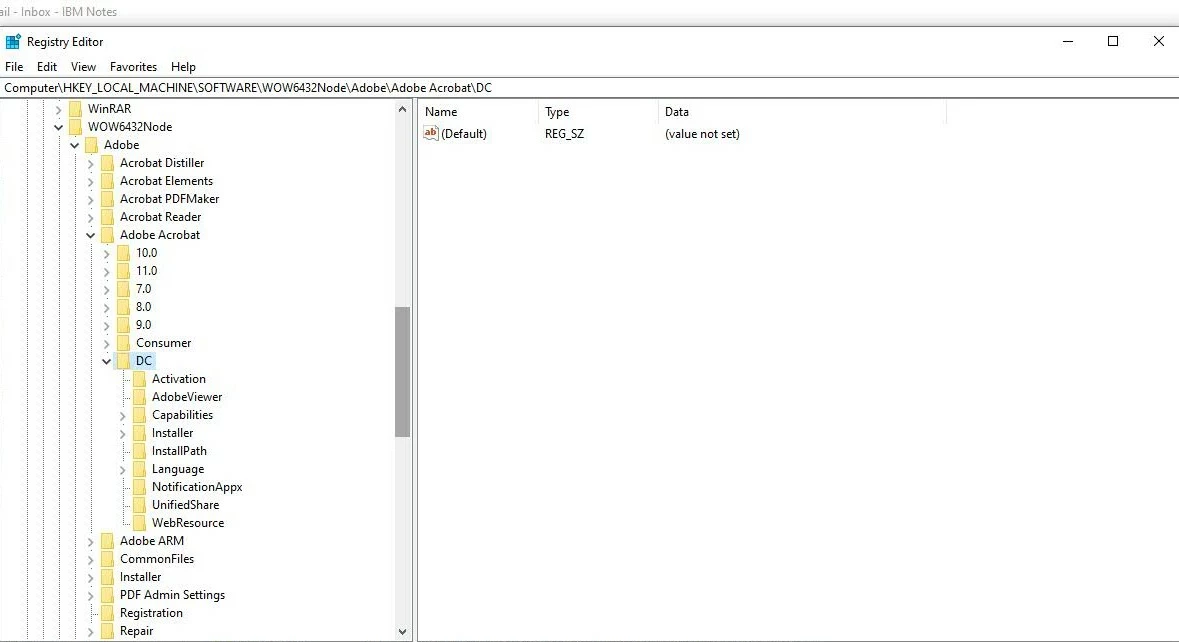The height and width of the screenshot is (642, 1179).
Task: Select the WinRAR folder icon
Action: (75, 109)
